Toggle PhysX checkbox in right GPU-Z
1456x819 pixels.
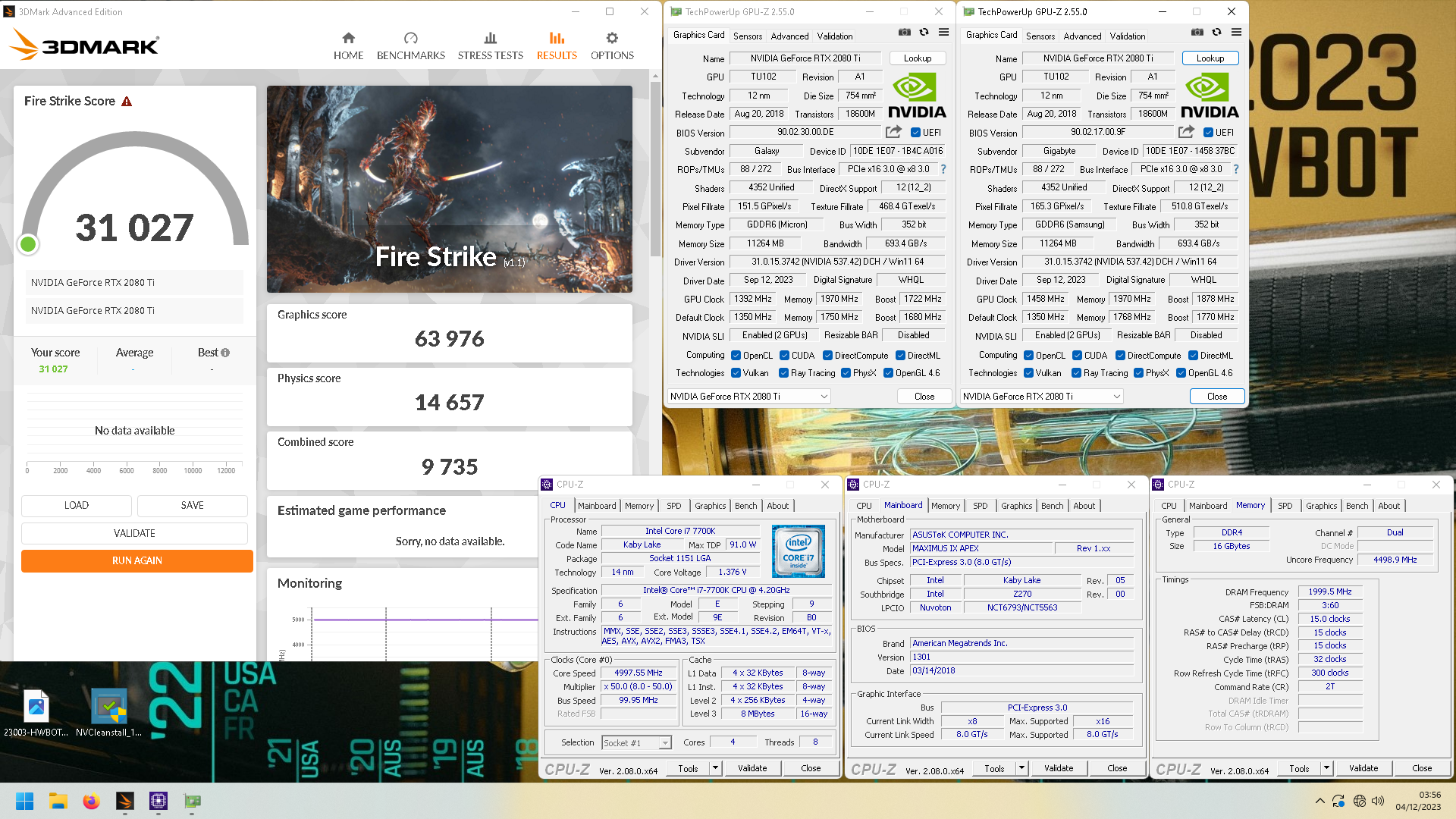[x=1138, y=373]
